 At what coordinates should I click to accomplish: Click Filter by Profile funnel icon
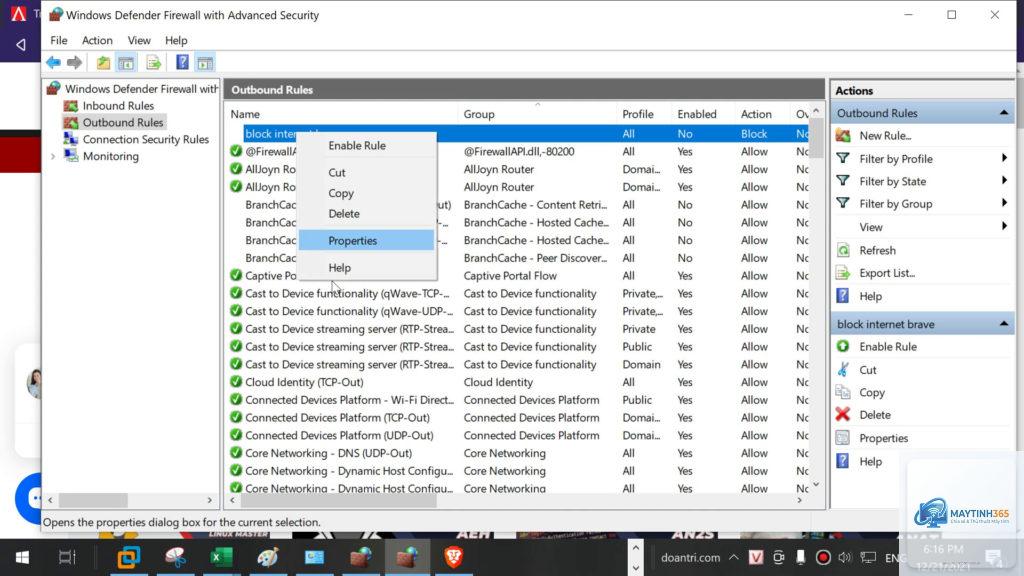(x=843, y=159)
